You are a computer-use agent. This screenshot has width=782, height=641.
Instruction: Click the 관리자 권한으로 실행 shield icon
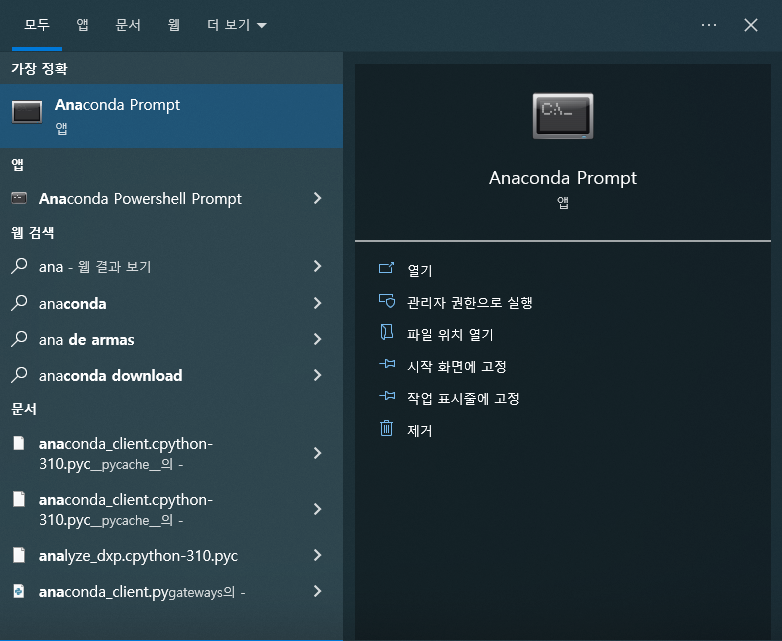point(387,301)
